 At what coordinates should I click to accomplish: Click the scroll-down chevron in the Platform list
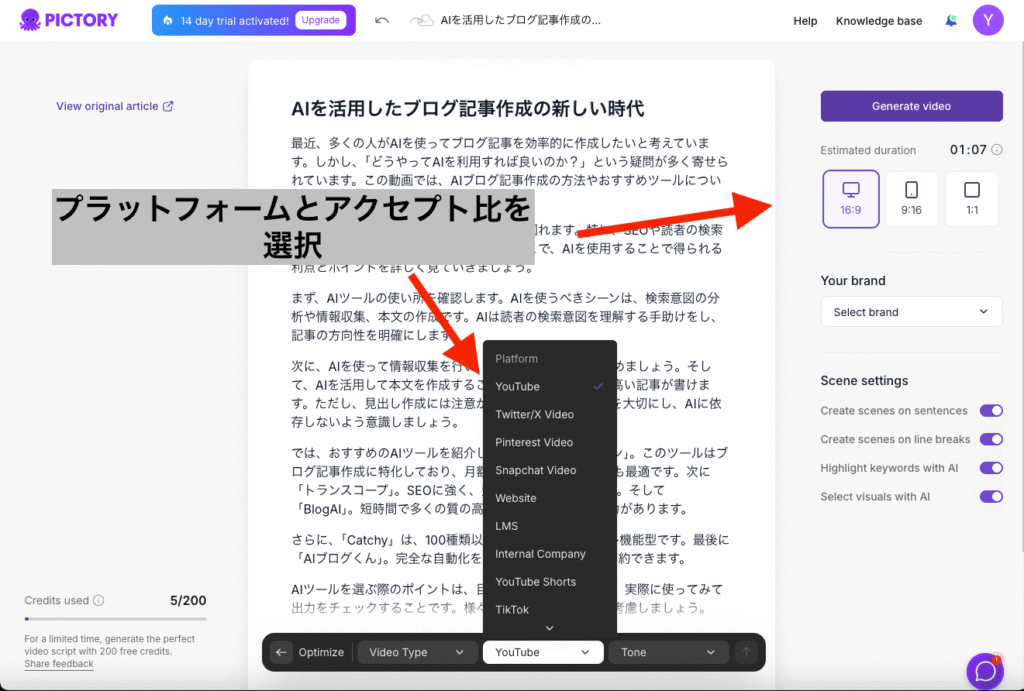pos(549,628)
